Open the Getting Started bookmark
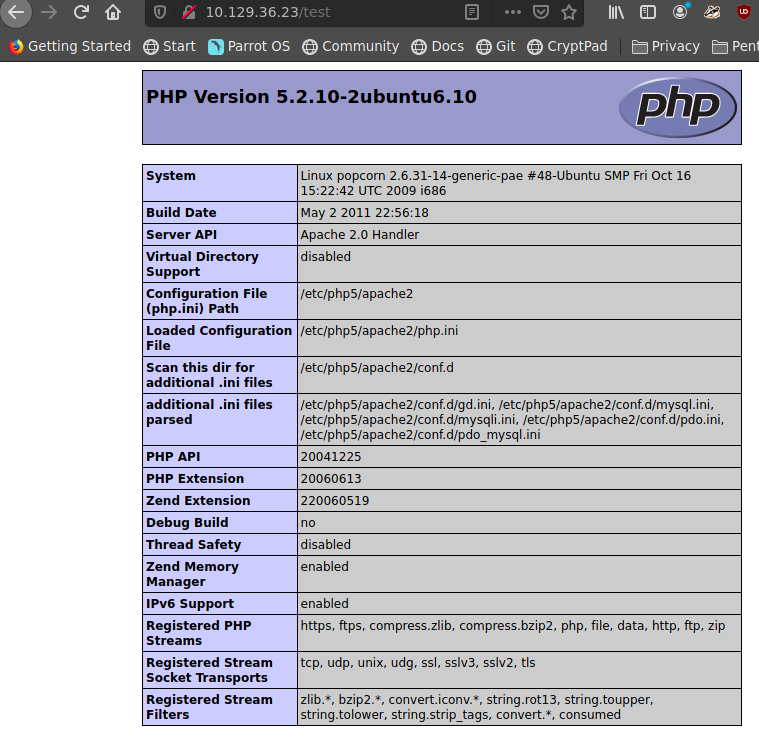Viewport: 759px width, 732px height. pyautogui.click(x=70, y=46)
